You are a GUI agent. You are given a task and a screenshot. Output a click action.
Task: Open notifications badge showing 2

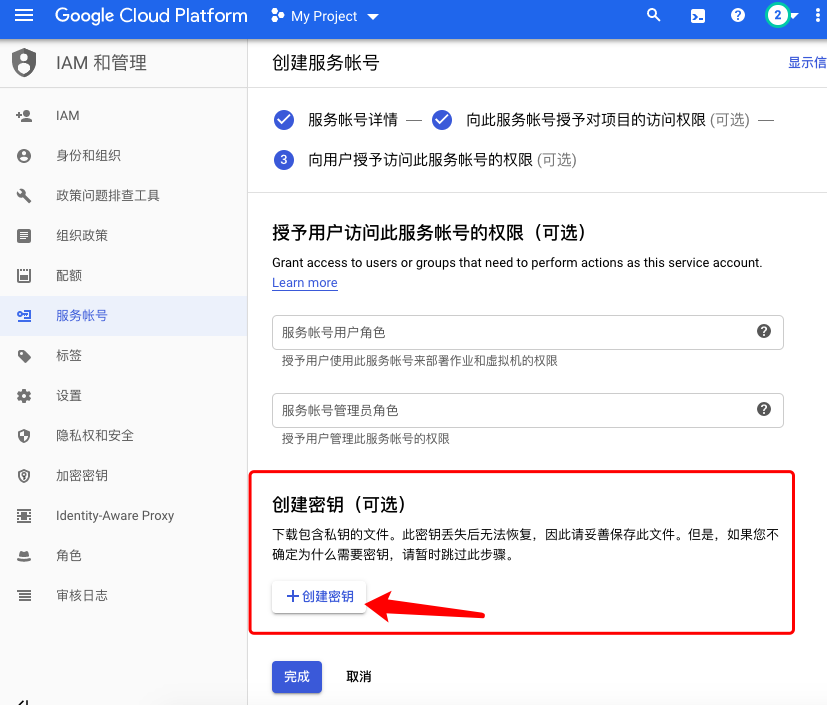(x=777, y=16)
